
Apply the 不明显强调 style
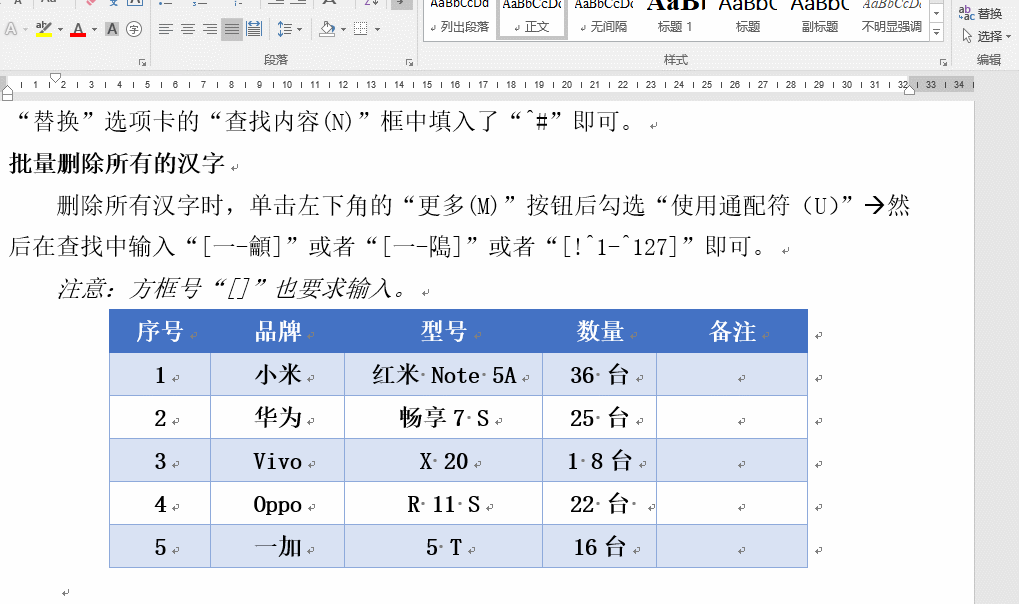pos(892,18)
